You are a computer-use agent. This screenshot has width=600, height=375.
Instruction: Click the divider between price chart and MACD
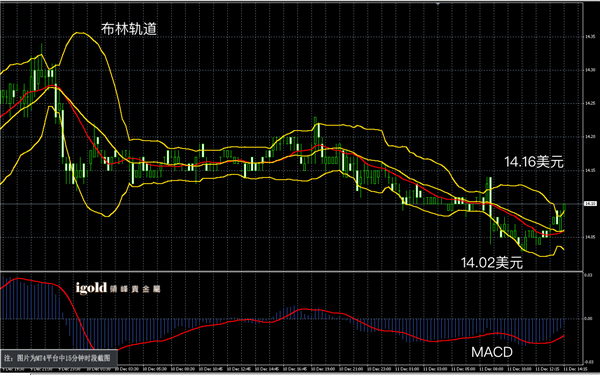click(291, 272)
